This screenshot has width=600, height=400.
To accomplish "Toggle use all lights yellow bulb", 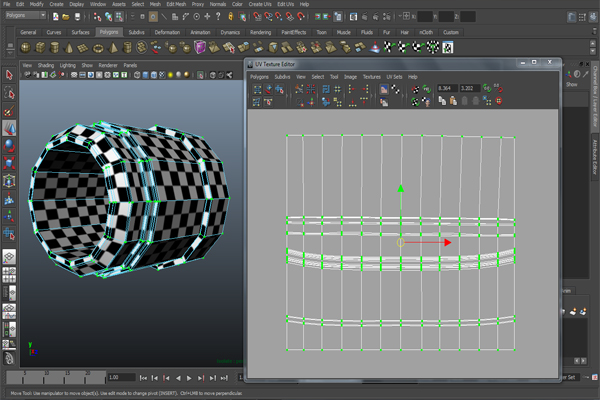I will (170, 75).
